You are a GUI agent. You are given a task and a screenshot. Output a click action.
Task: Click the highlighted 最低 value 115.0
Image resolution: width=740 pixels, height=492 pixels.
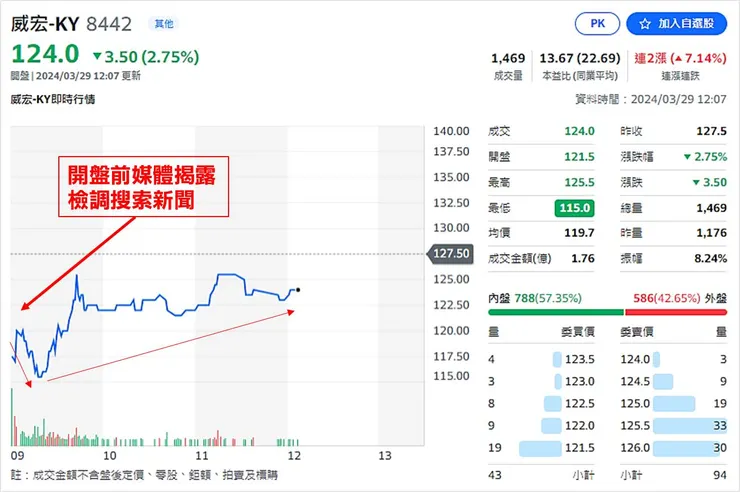click(574, 208)
